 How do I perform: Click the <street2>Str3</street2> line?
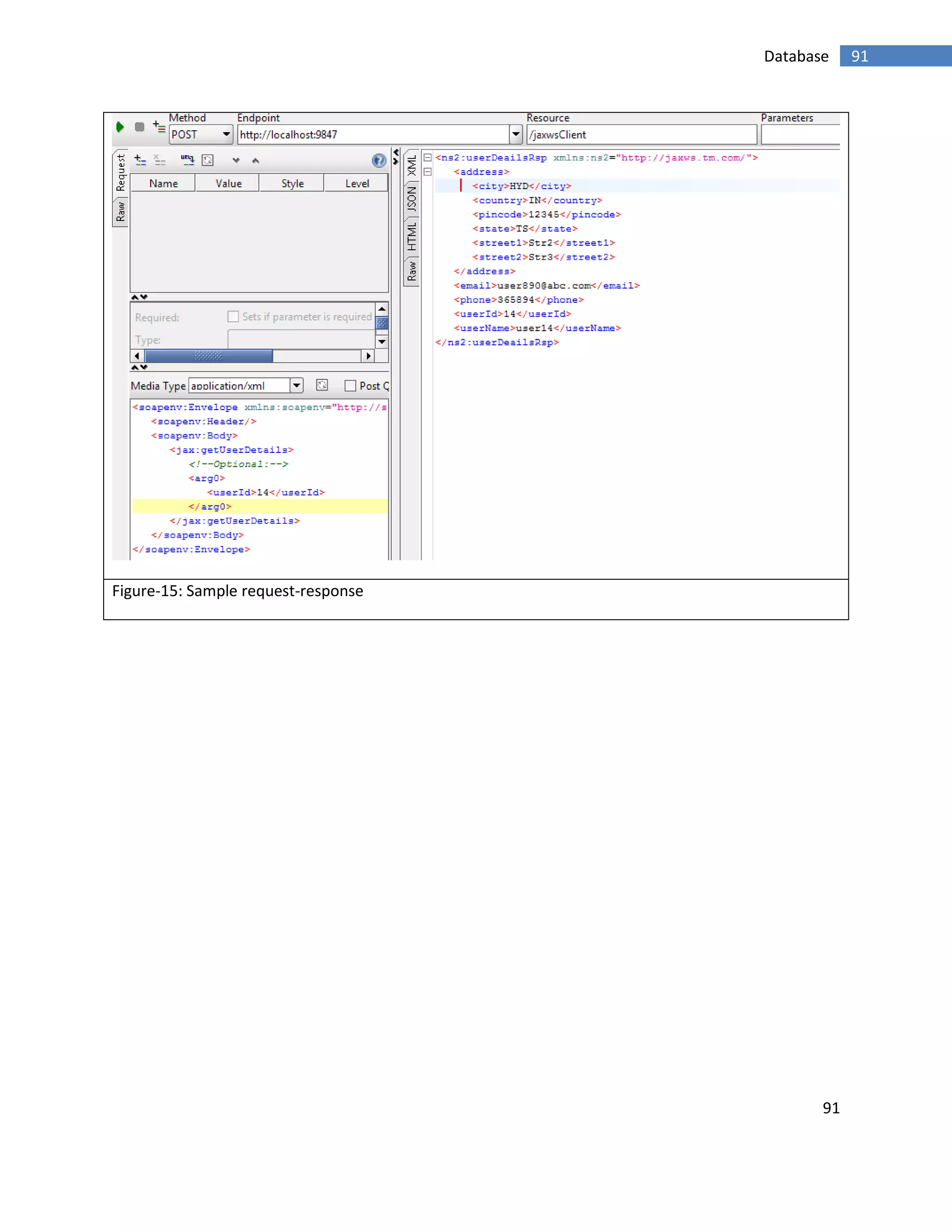tap(544, 257)
